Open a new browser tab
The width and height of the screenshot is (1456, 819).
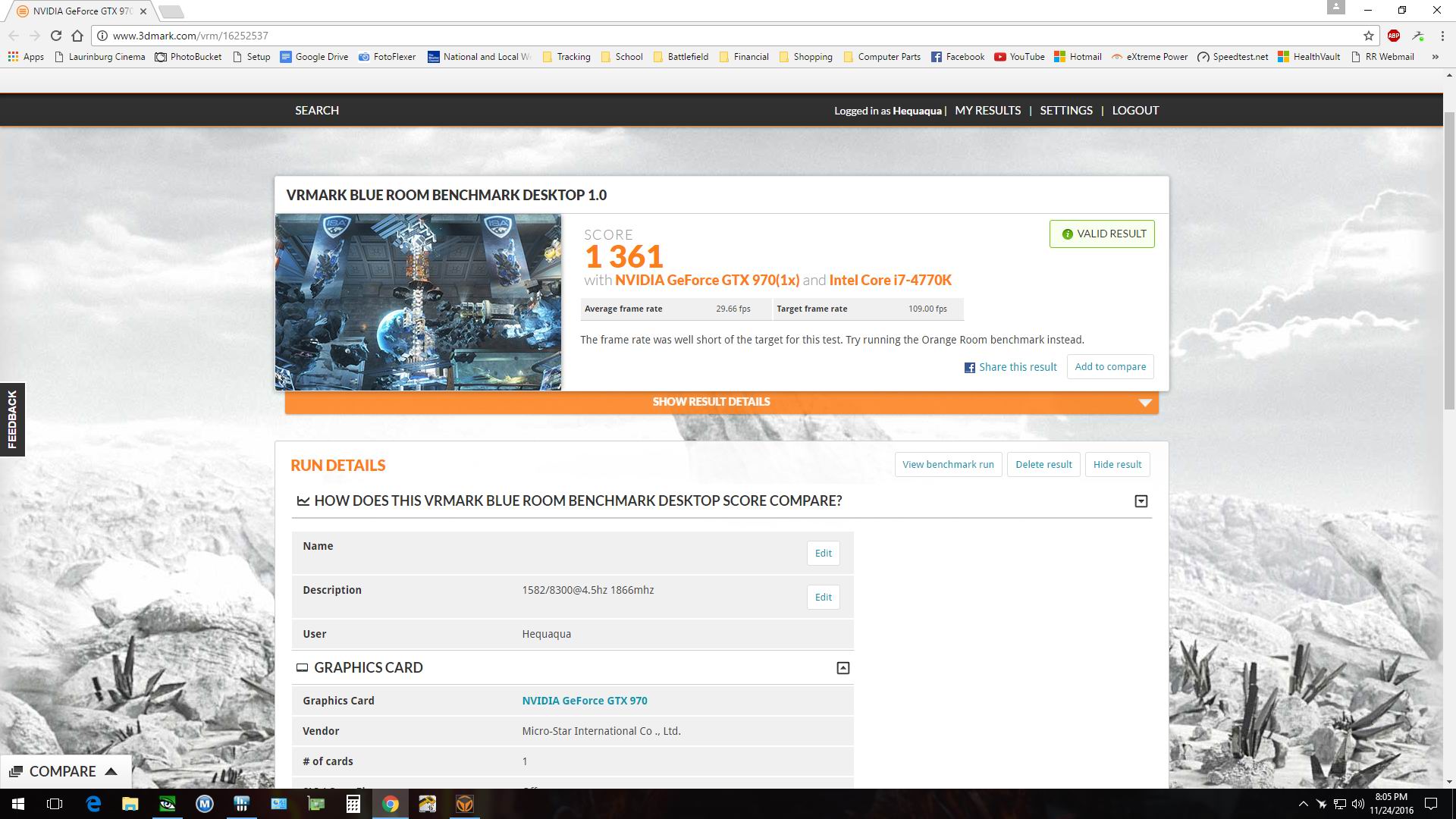(x=171, y=11)
